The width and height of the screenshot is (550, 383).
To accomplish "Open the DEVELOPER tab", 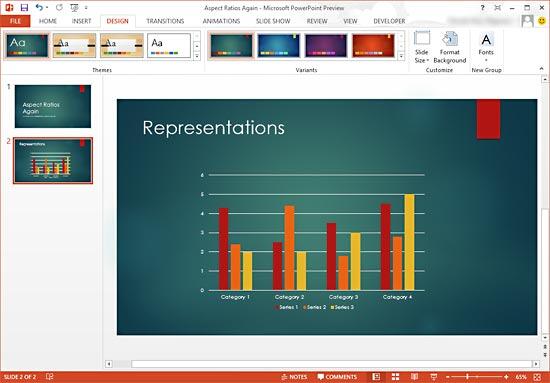I will pos(389,21).
